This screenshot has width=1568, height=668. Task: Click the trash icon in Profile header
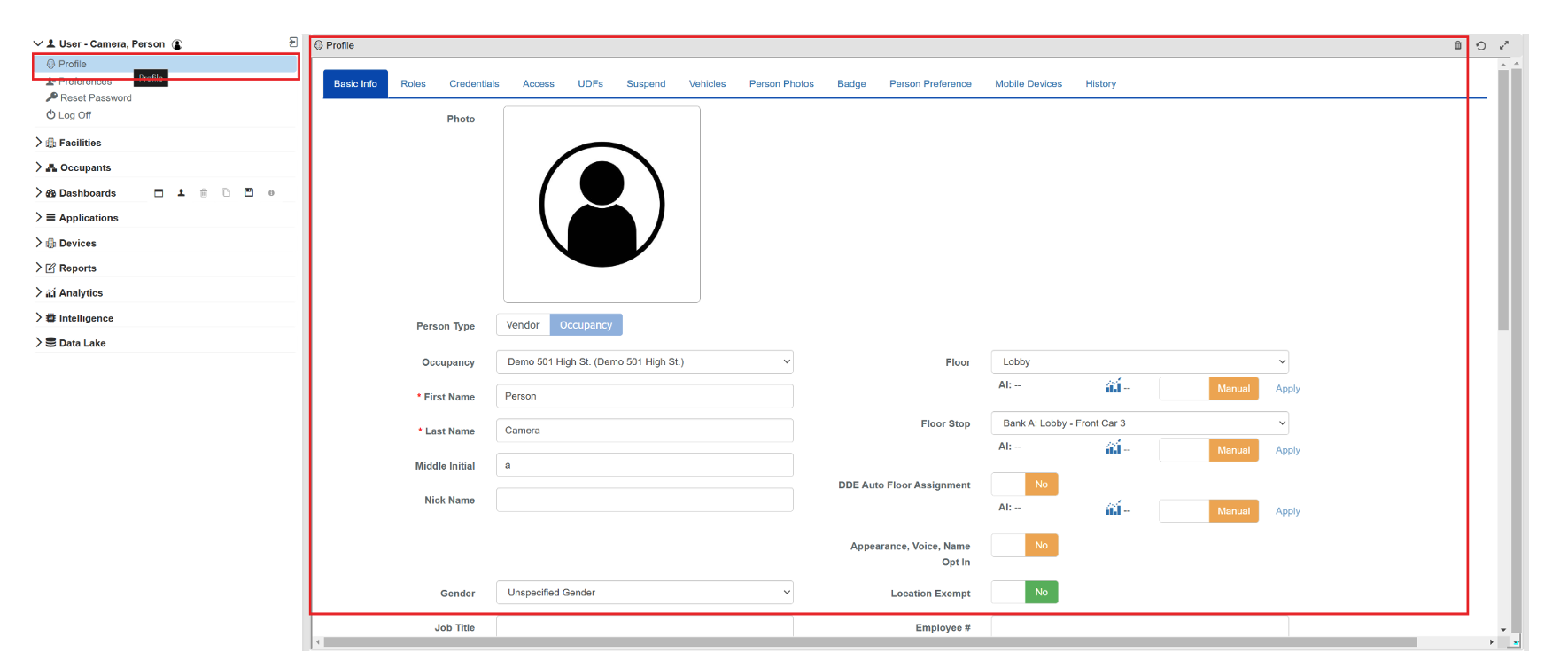1457,45
